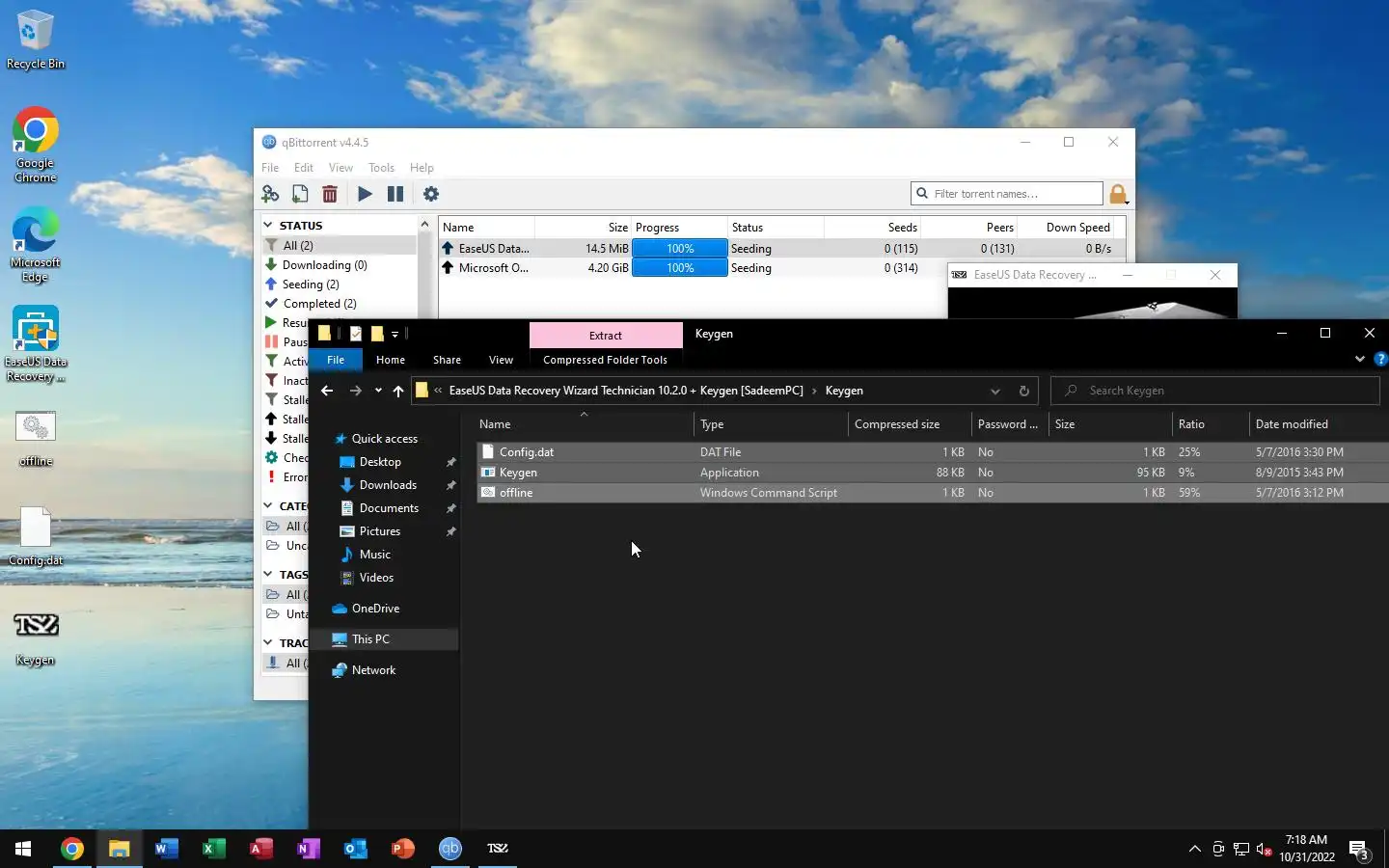Open qBittorrent from the taskbar
Screen dimensions: 1389x868
450,848
